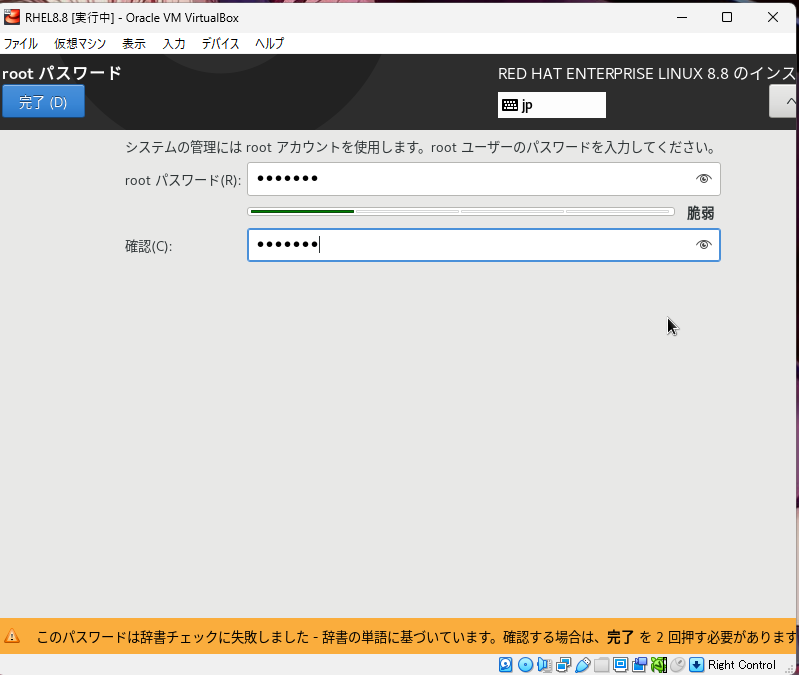The width and height of the screenshot is (799, 675).
Task: Maximize the VirtualBox window
Action: coord(727,17)
